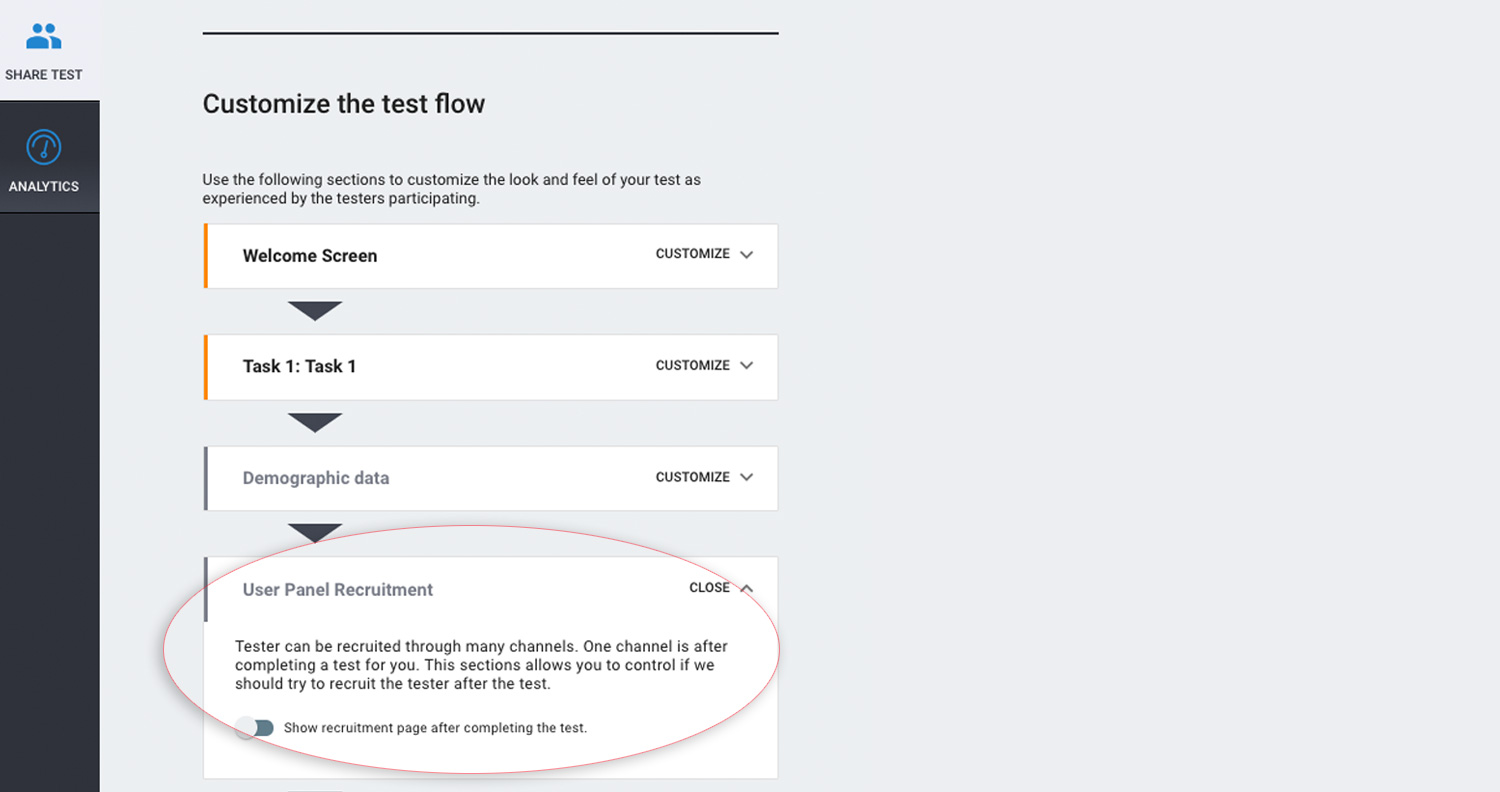Collapse User Panel Recruitment with up chevron
Viewport: 1500px width, 792px height.
point(746,589)
